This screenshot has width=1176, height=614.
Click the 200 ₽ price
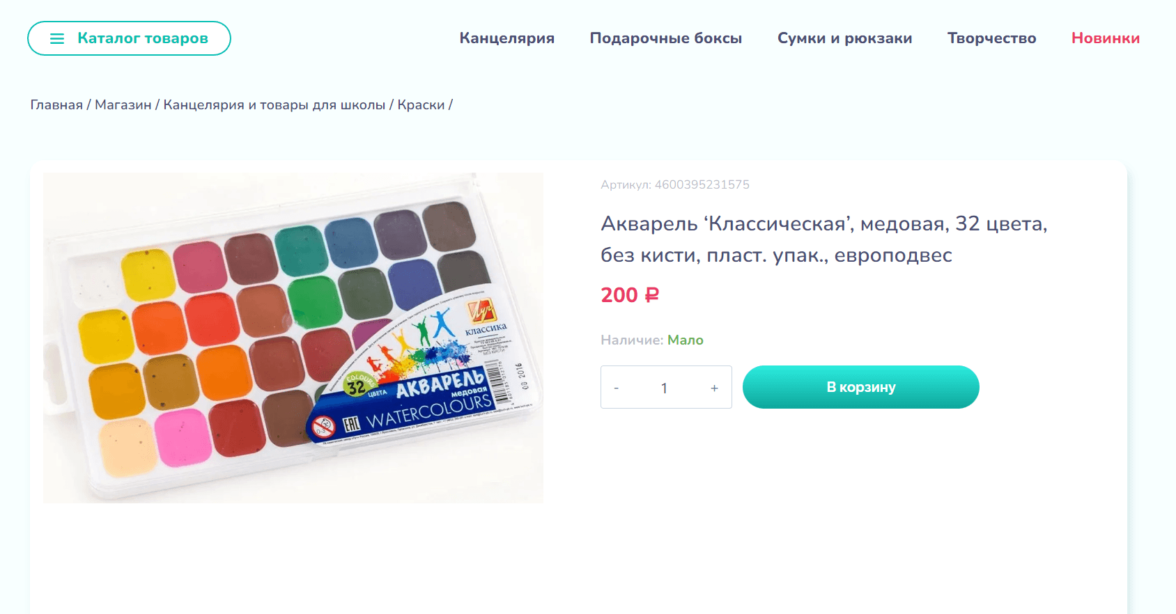[629, 295]
